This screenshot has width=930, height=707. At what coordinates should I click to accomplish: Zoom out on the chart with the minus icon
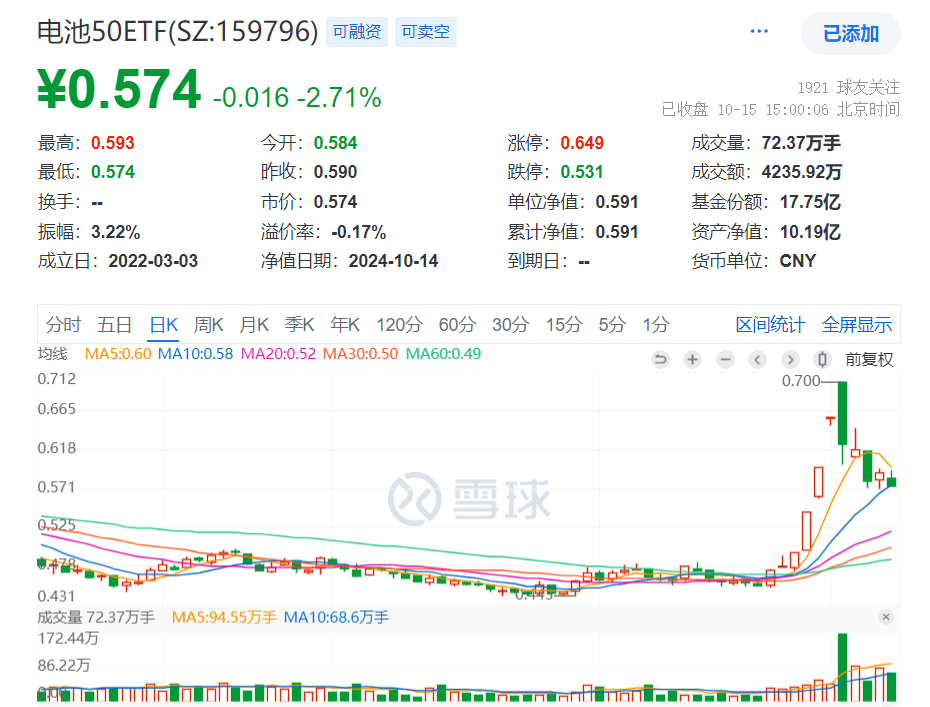point(724,359)
